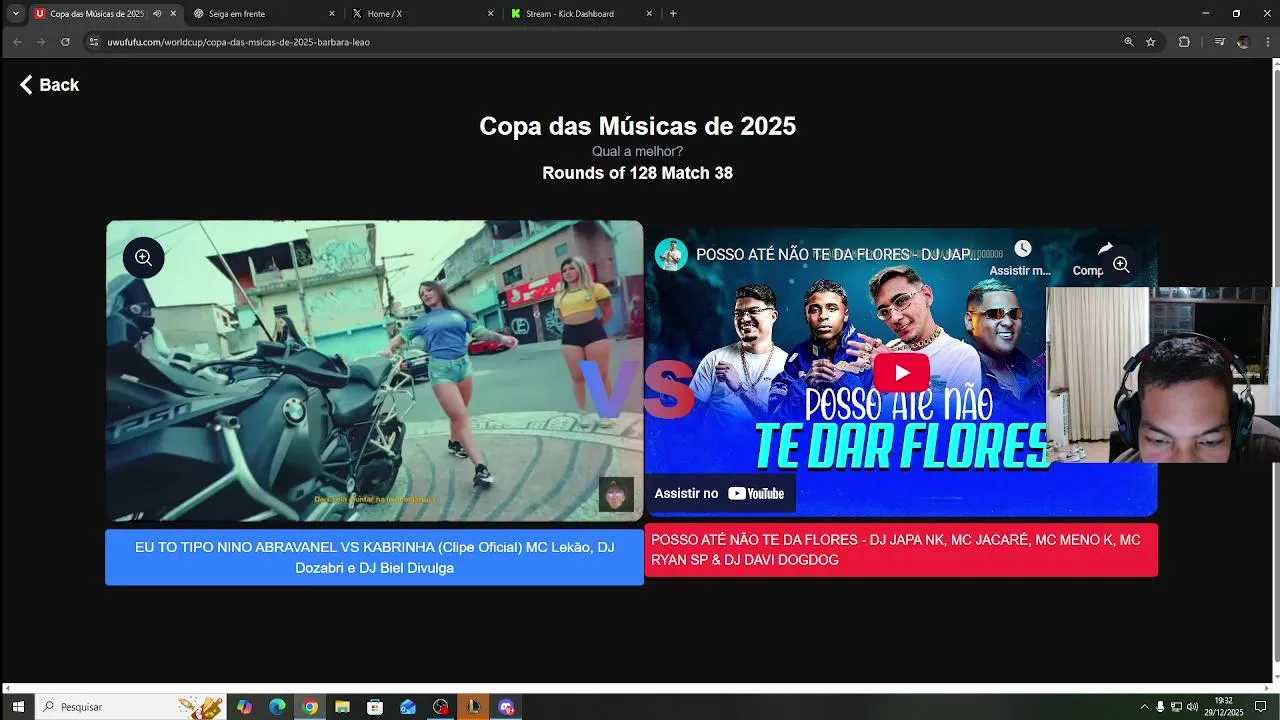1280x720 pixels.
Task: Go back using the Back arrow link
Action: point(49,85)
